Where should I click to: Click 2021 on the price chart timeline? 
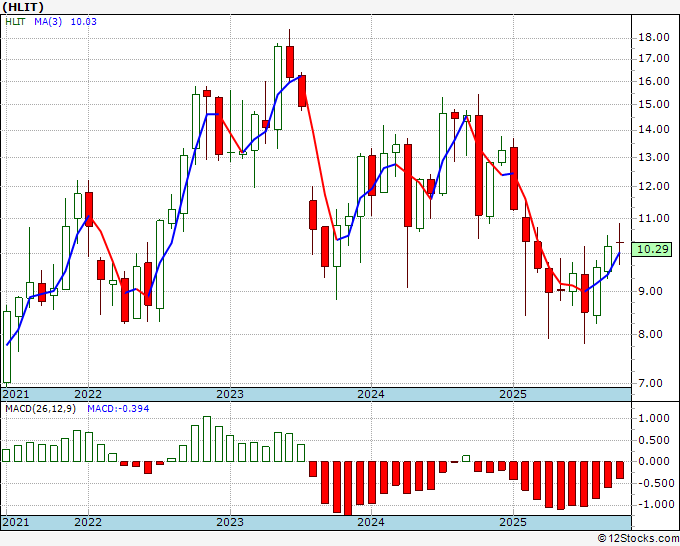click(x=16, y=394)
